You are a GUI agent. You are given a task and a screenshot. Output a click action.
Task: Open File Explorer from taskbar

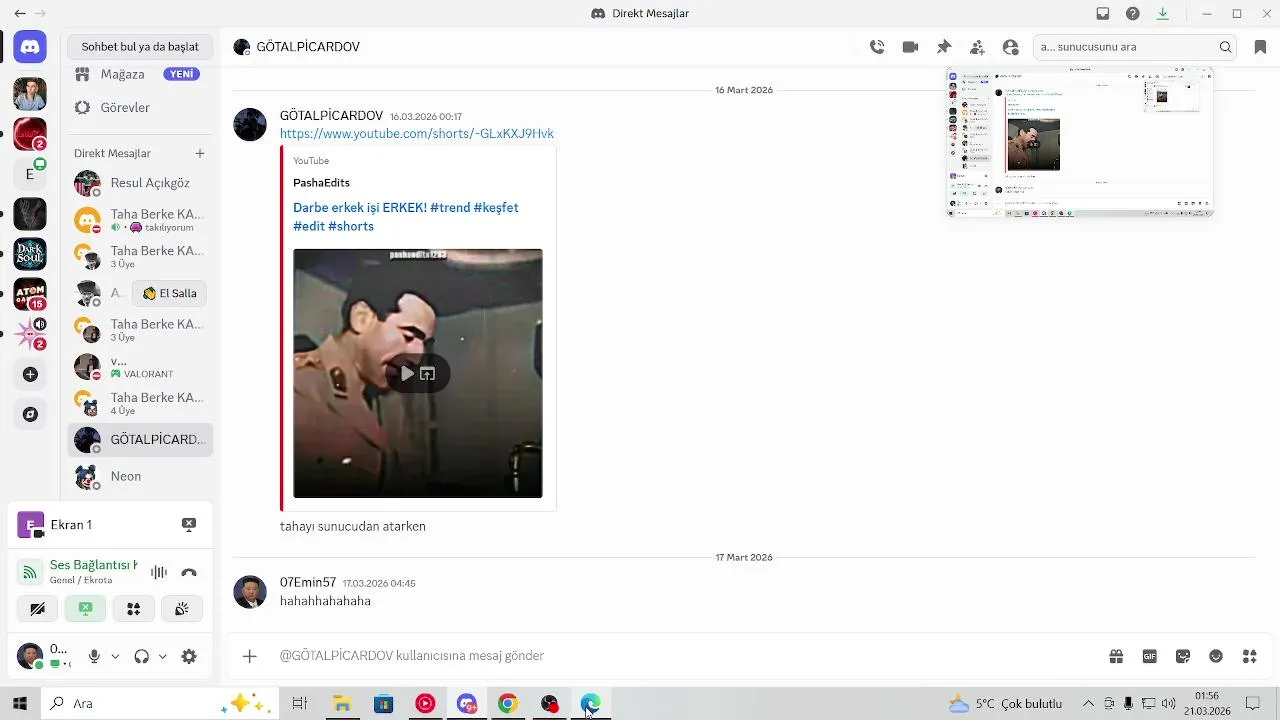coord(342,704)
